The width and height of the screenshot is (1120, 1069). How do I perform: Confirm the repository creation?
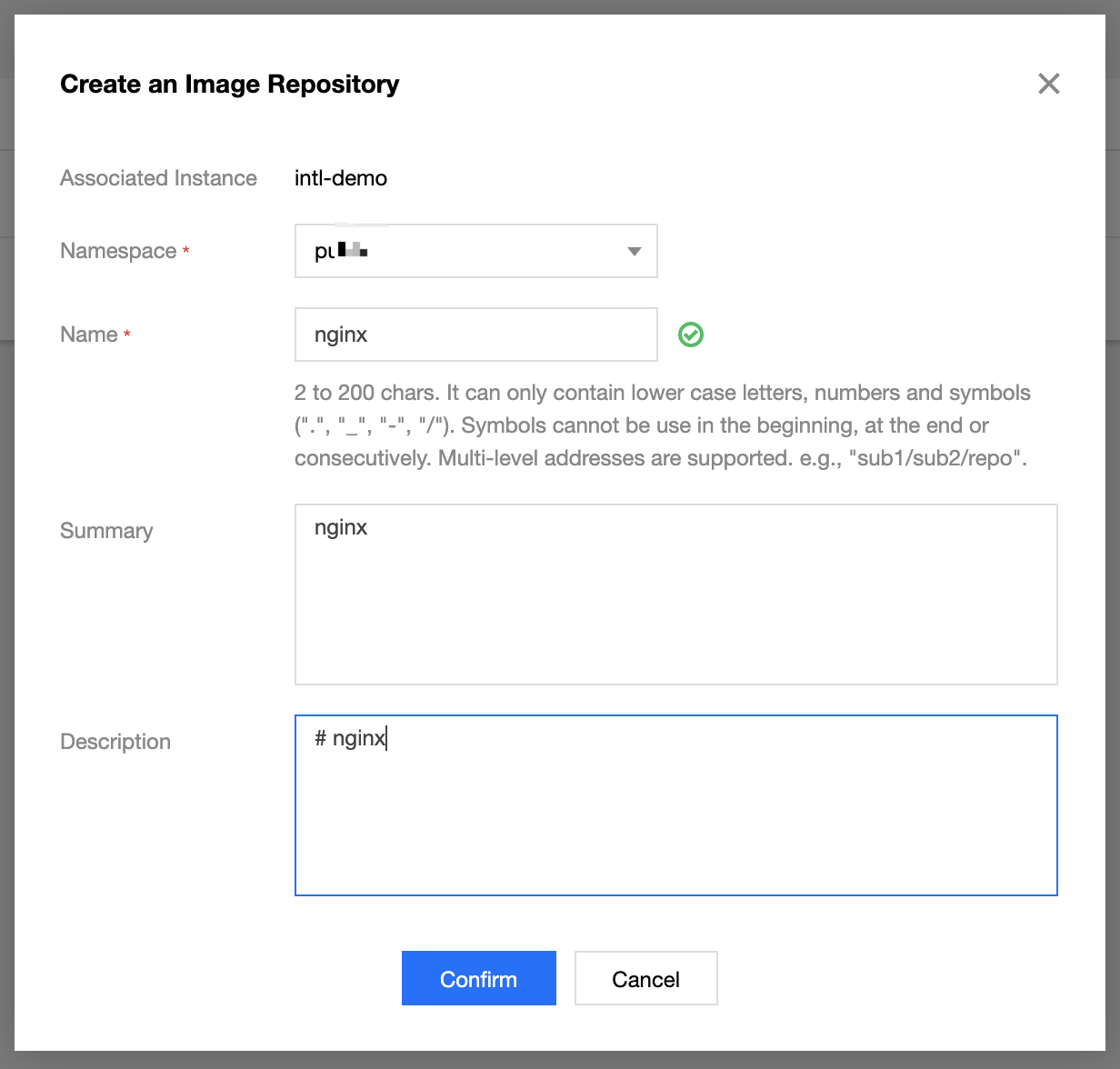[478, 978]
